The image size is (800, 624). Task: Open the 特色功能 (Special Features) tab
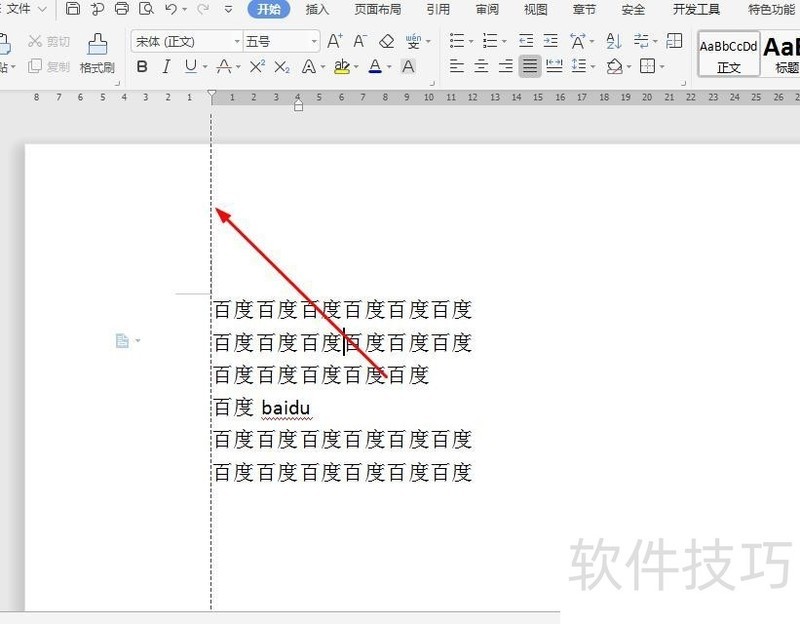pos(771,10)
